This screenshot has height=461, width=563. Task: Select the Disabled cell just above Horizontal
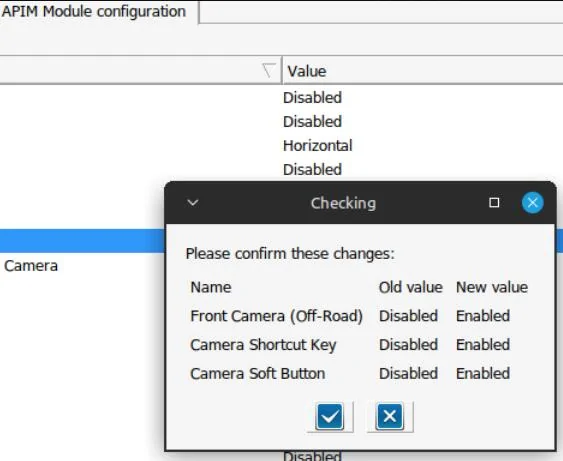pos(312,122)
